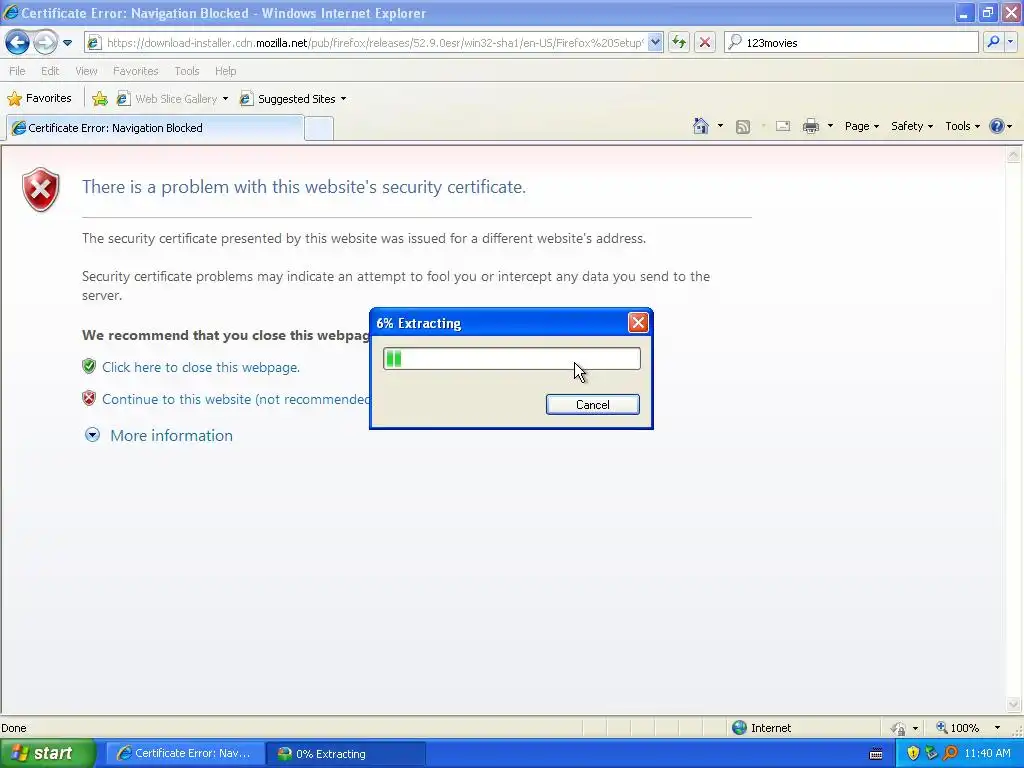The width and height of the screenshot is (1024, 768).
Task: Open a new blank tab
Action: tap(319, 129)
